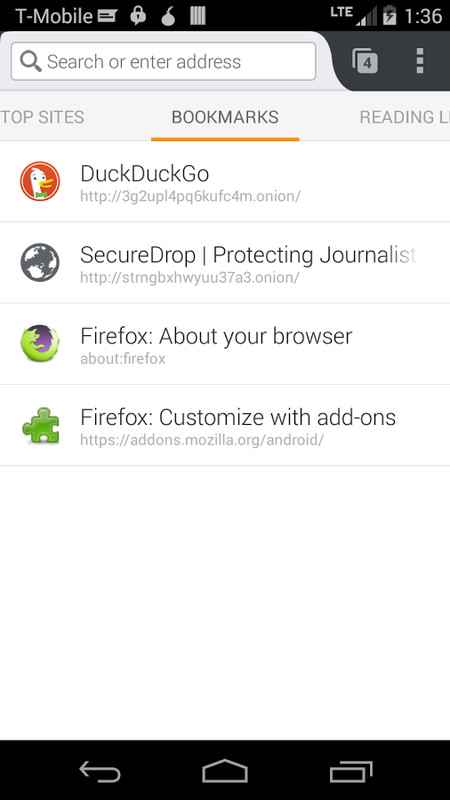
Task: Open the tabs counter showing 4
Action: tap(365, 61)
